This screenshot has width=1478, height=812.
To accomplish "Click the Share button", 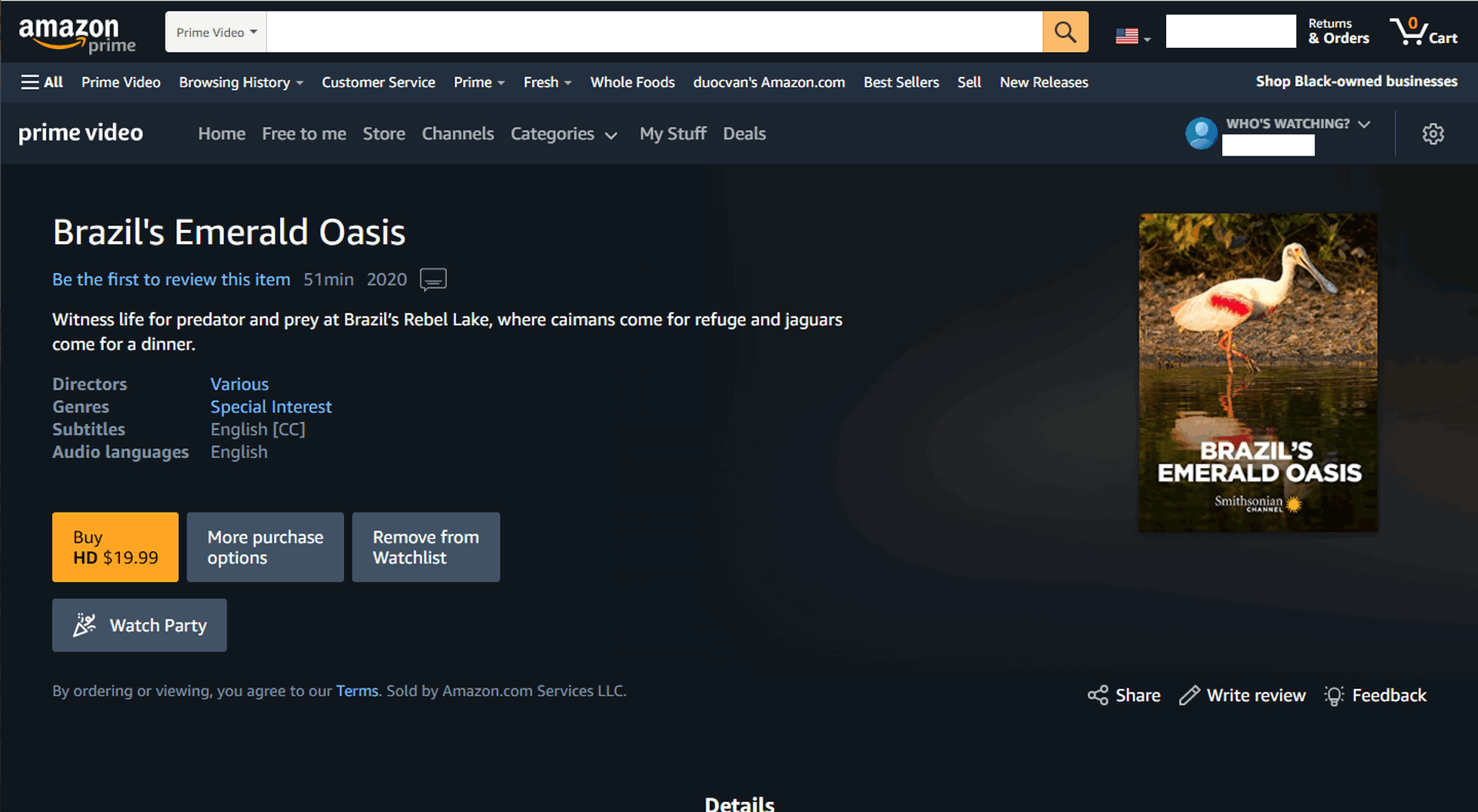I will tap(1124, 696).
